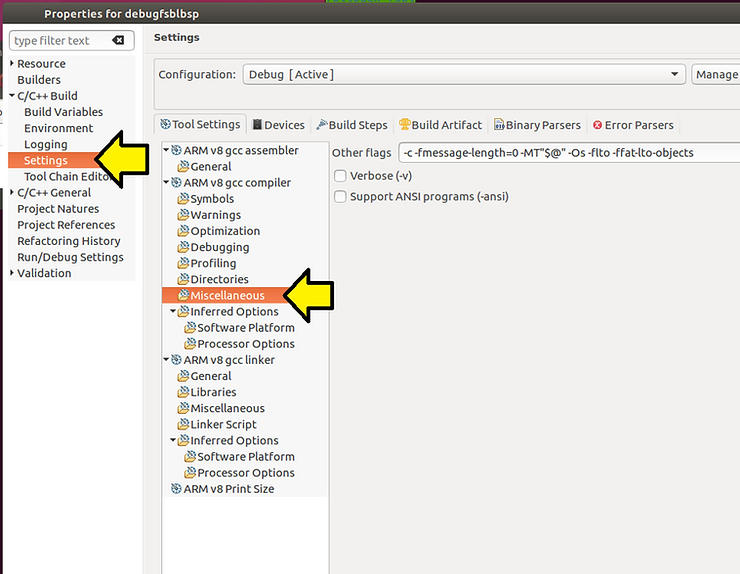740x574 pixels.
Task: Expand the Resource tree node
Action: click(x=12, y=63)
